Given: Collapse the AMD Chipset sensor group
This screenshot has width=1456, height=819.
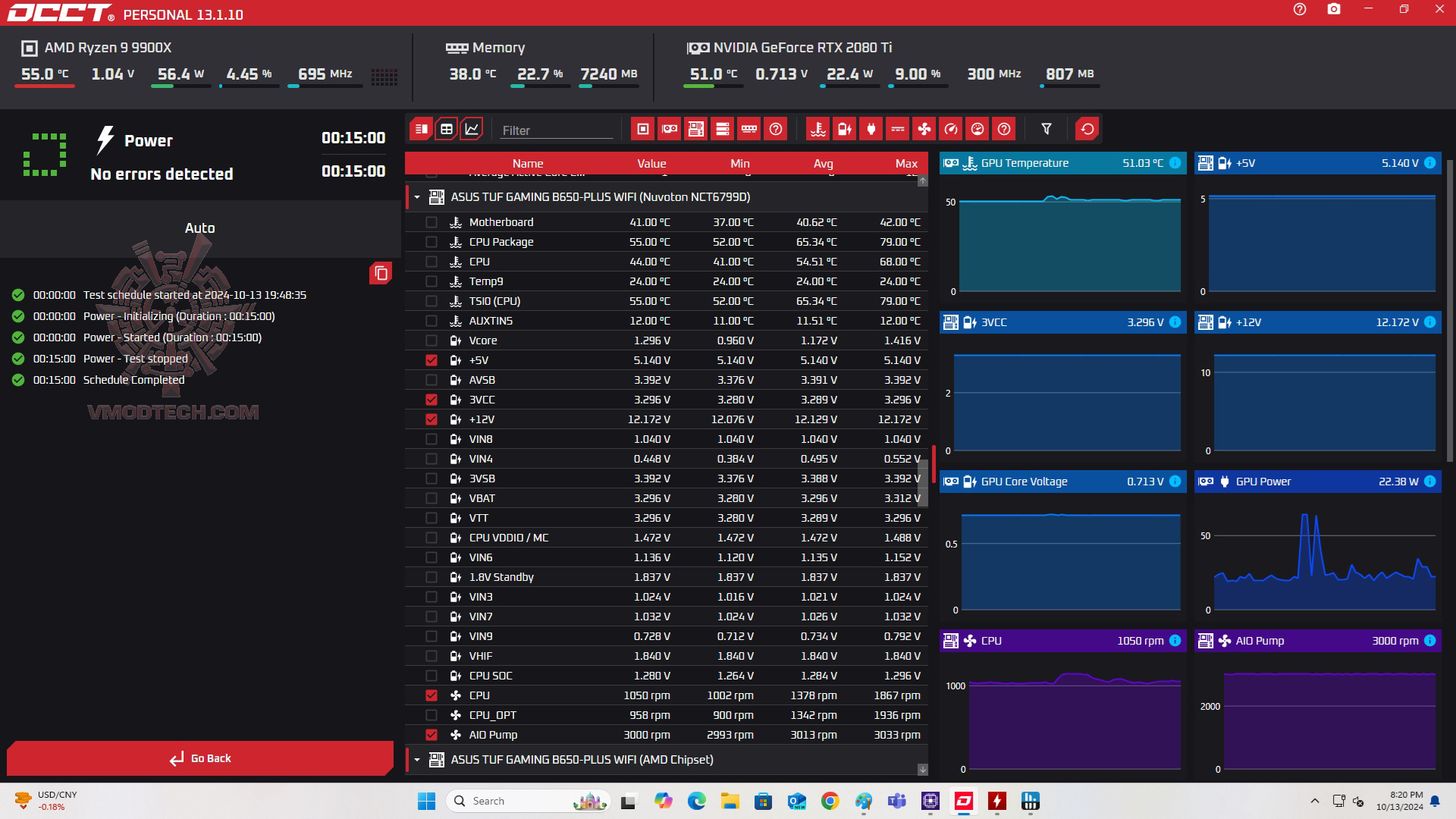Looking at the screenshot, I should pos(417,760).
